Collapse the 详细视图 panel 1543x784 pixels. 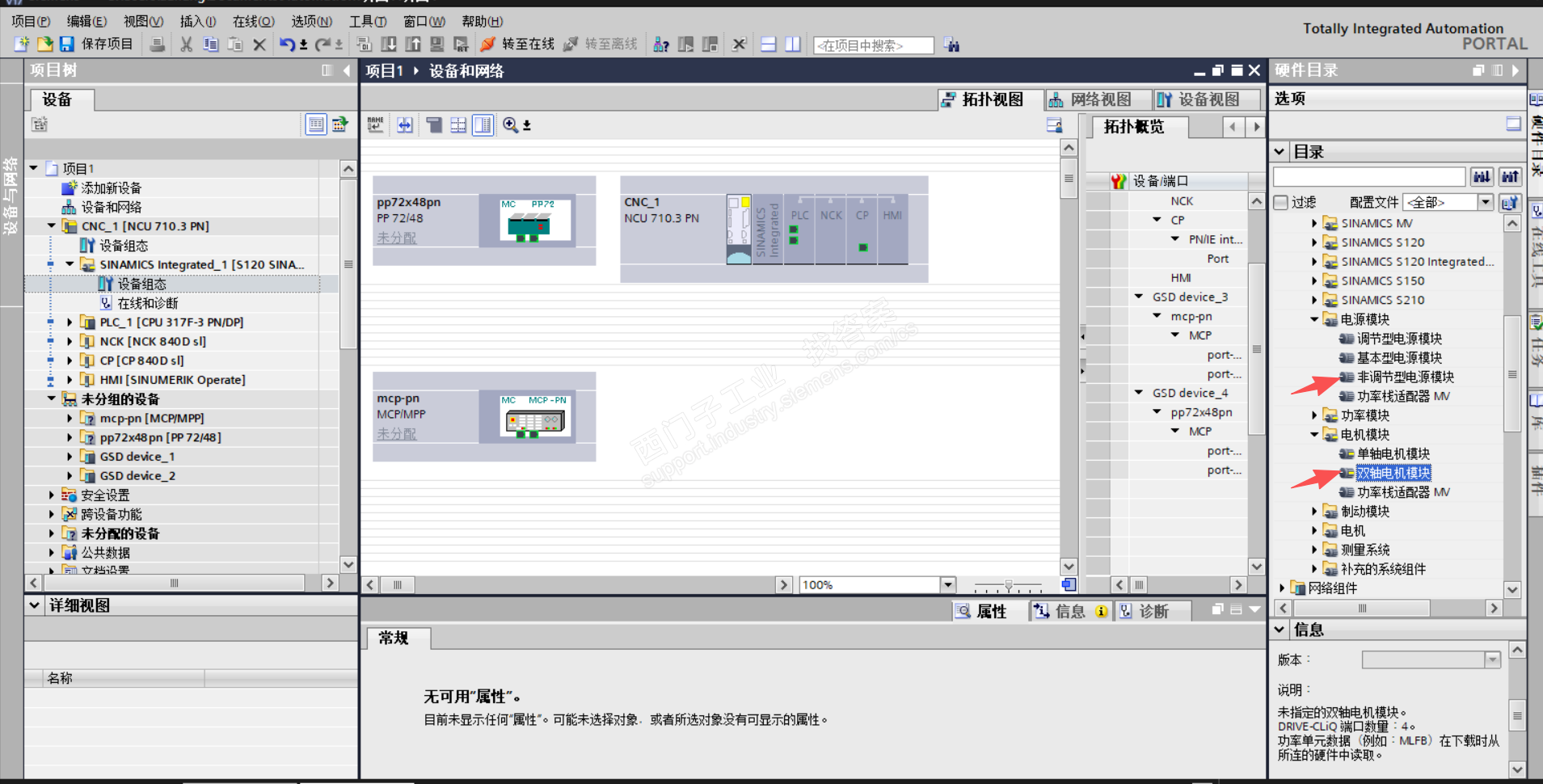click(x=34, y=605)
